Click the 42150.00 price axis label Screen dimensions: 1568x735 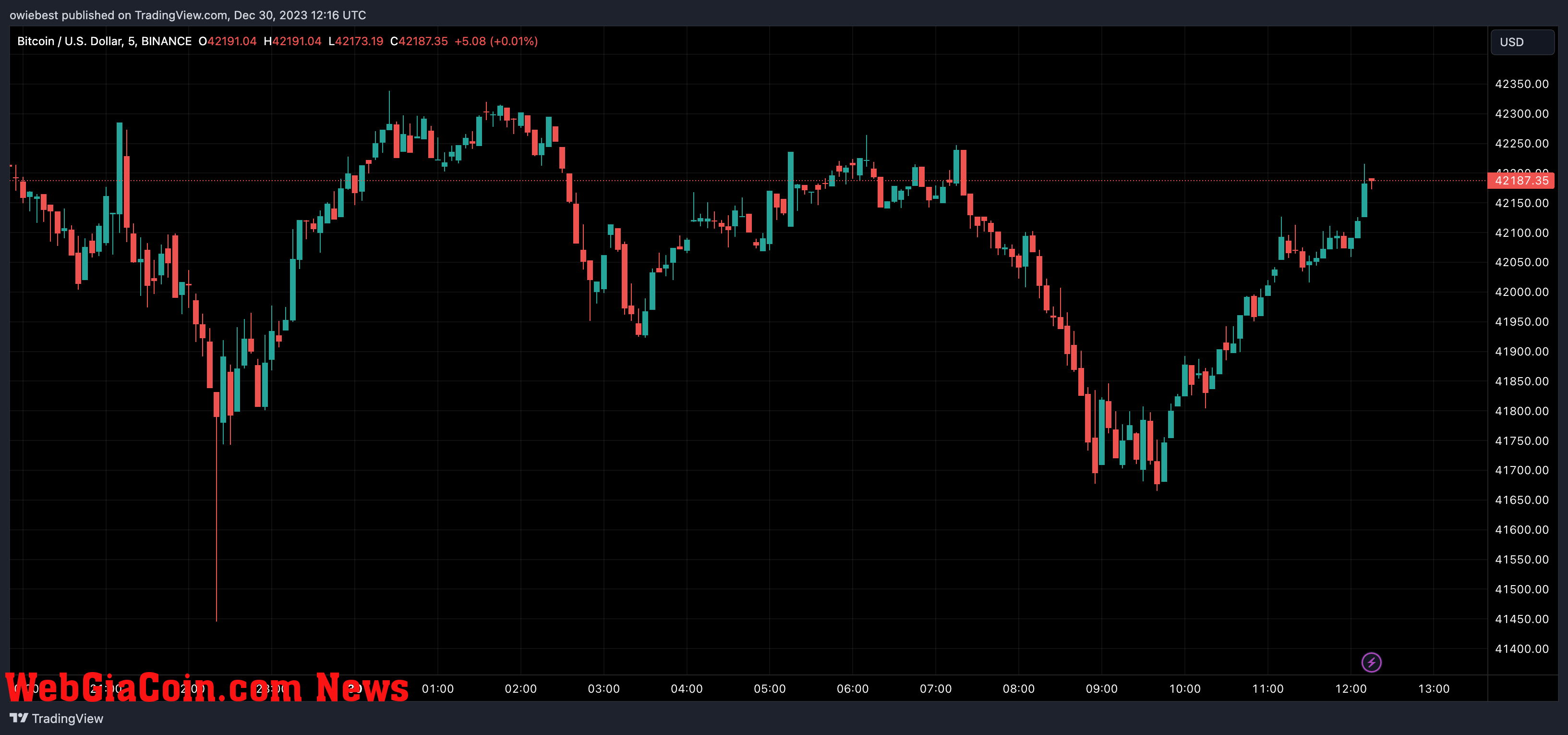pos(1522,203)
